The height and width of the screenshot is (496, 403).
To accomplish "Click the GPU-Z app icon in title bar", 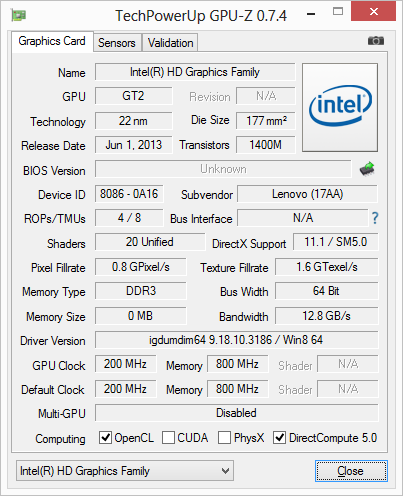I will pos(19,15).
